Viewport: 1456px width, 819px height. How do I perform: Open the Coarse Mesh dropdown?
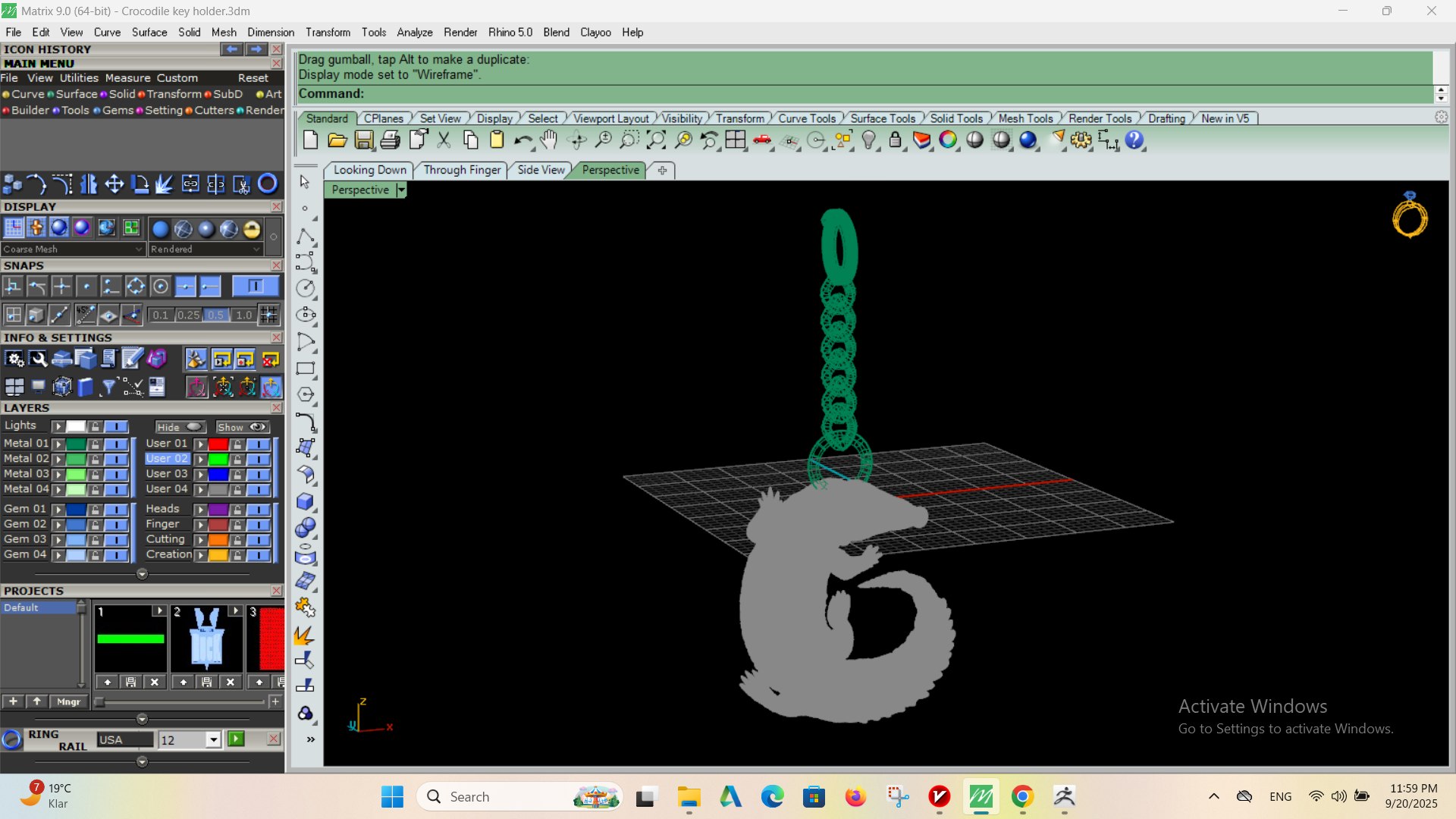[x=73, y=249]
